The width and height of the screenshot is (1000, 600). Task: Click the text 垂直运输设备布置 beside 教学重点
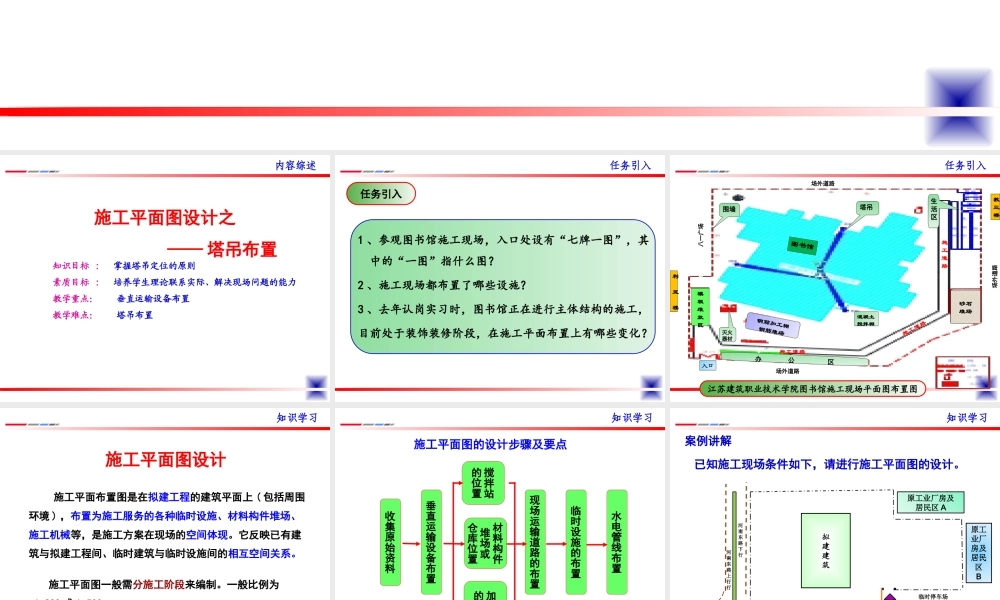[153, 298]
